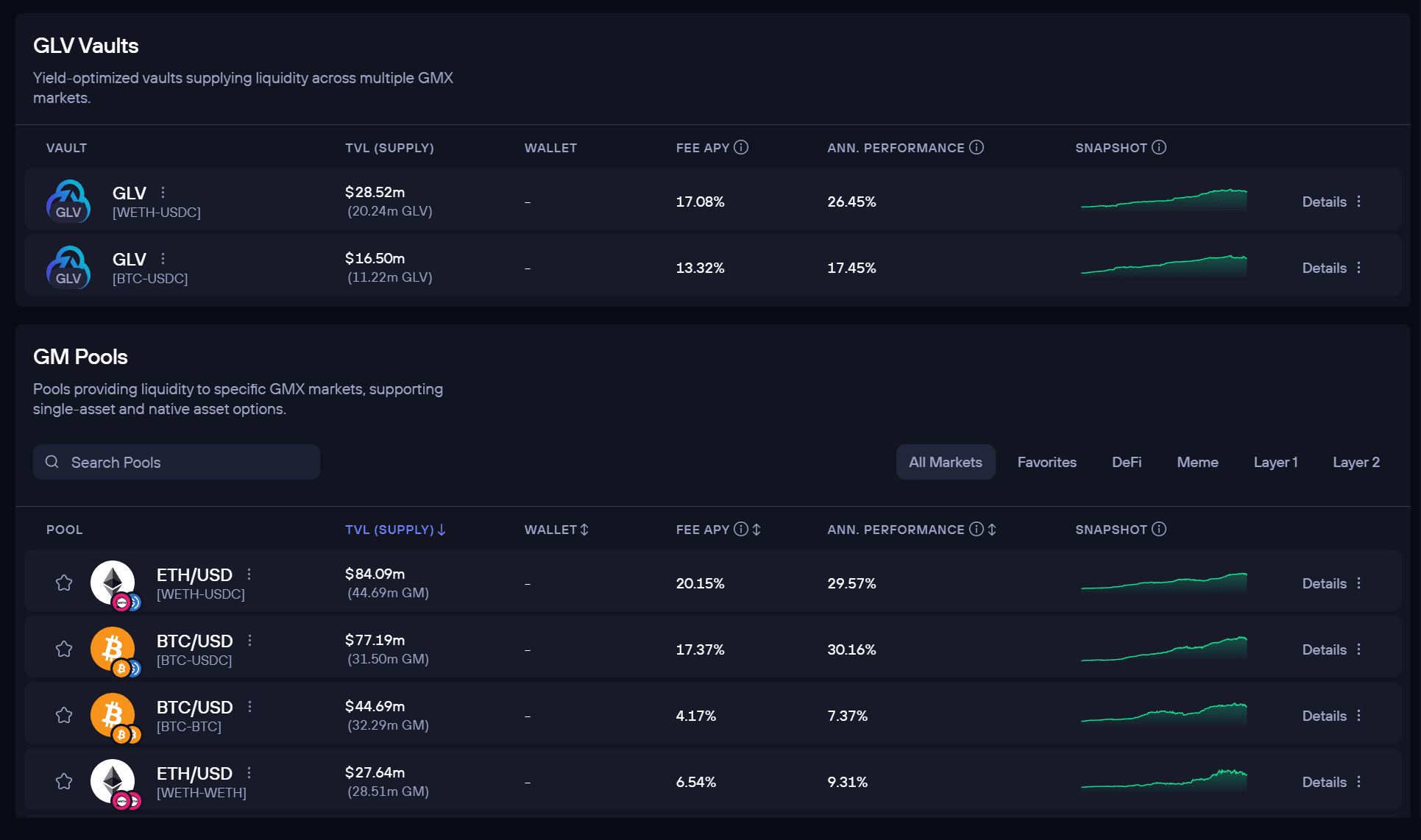Click the BTC/USD [BTC-BTC] pool bitcoin icon
Screen dimensions: 1421x840
pyautogui.click(x=113, y=715)
